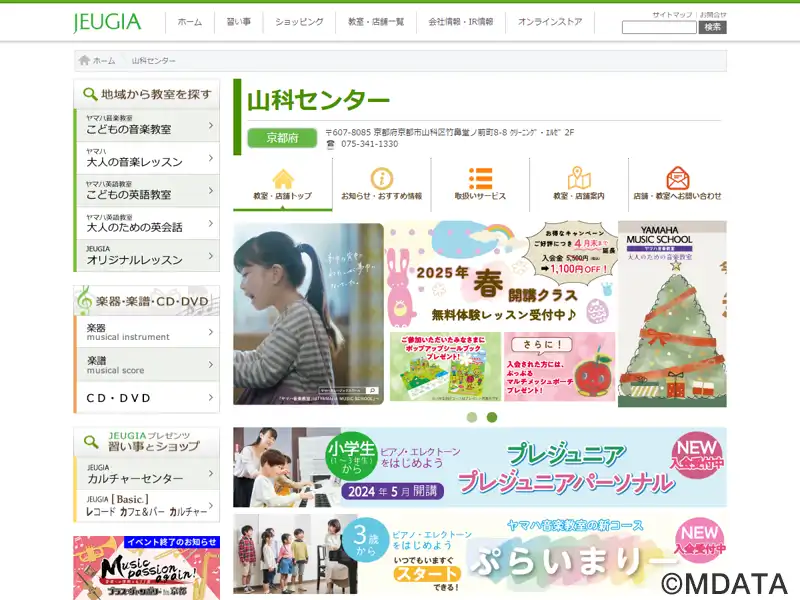800x600 pixels.
Task: Open the 教室・店舗案内 map icon
Action: 579,178
